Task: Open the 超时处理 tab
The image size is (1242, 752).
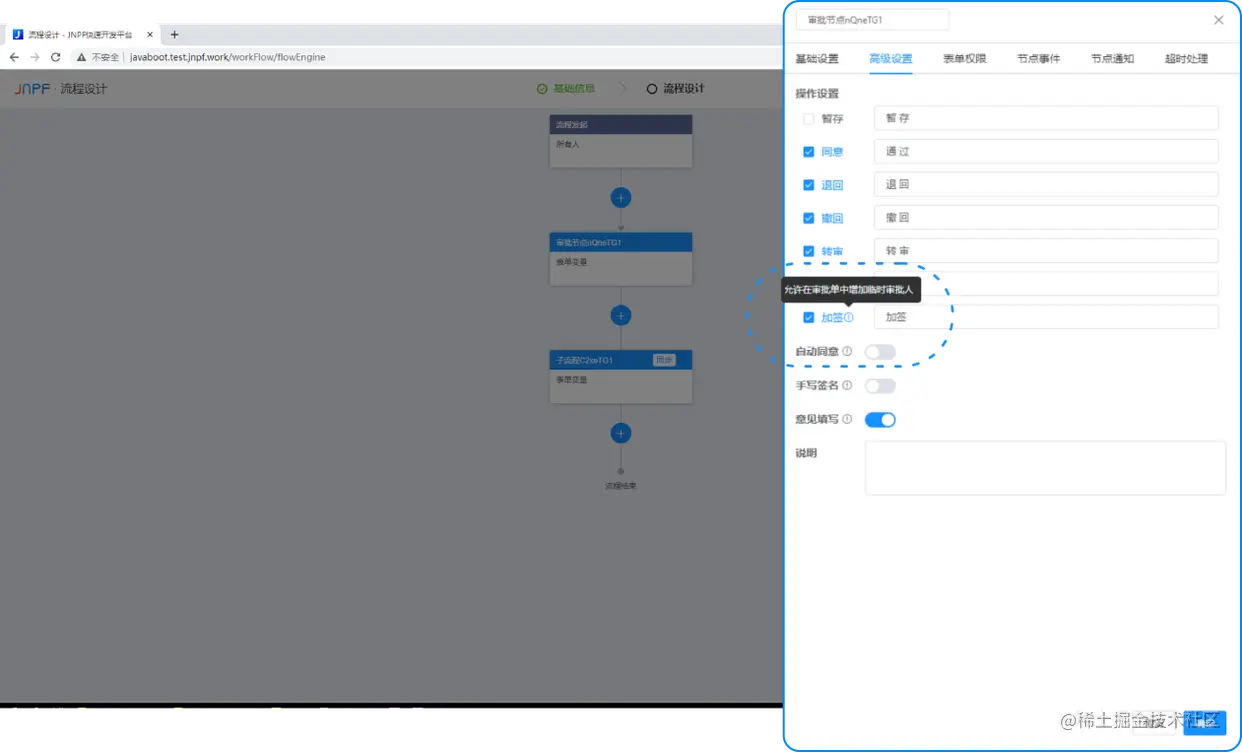Action: [x=1187, y=59]
